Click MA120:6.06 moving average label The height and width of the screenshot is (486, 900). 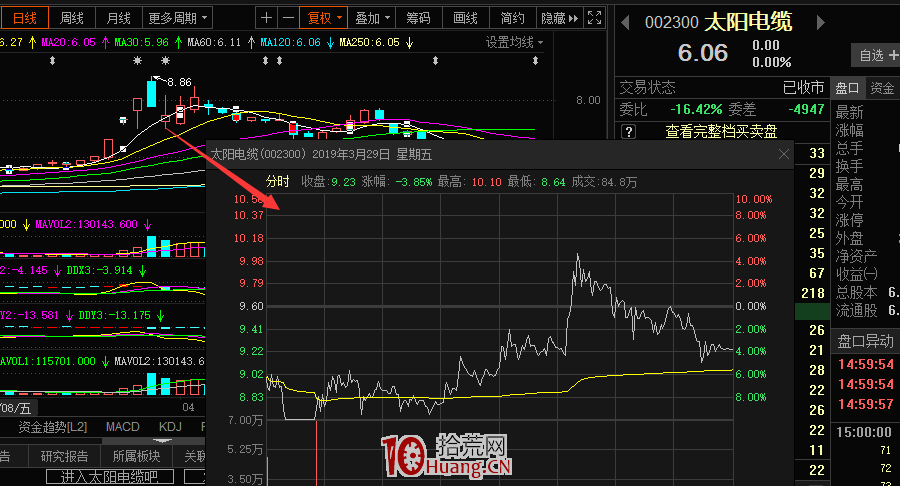pyautogui.click(x=290, y=42)
